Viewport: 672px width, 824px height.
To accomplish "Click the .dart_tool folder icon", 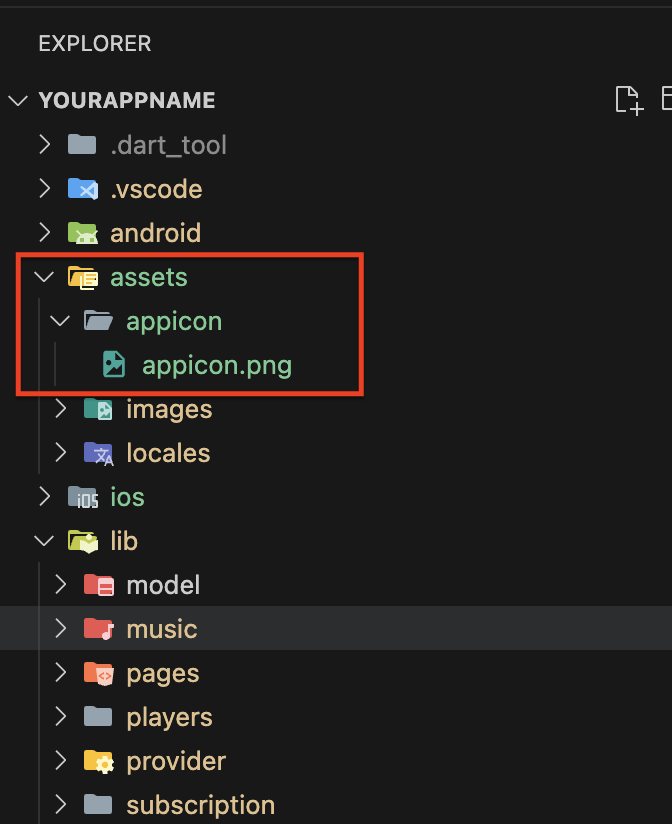I will pos(82,145).
